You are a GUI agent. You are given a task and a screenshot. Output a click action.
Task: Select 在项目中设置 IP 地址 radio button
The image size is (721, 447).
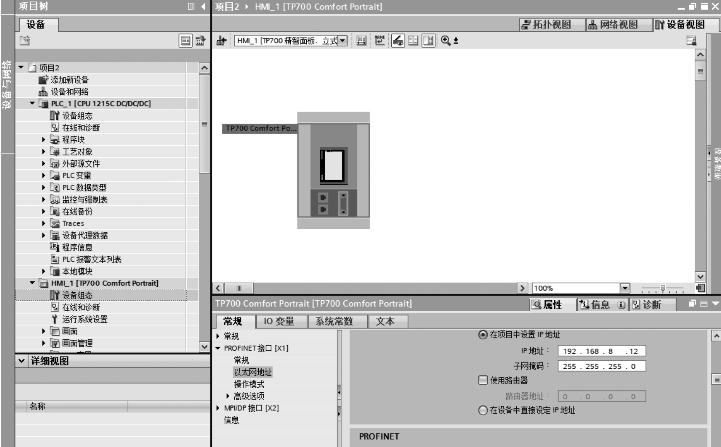pyautogui.click(x=482, y=335)
